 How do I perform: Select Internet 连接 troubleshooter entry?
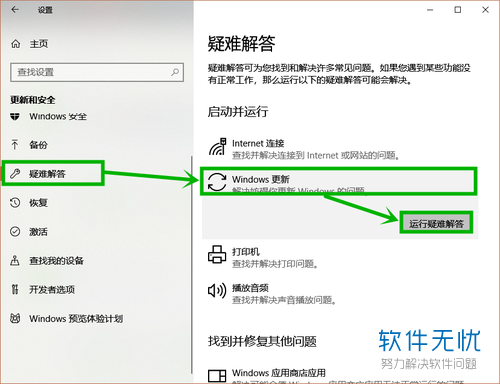340,149
